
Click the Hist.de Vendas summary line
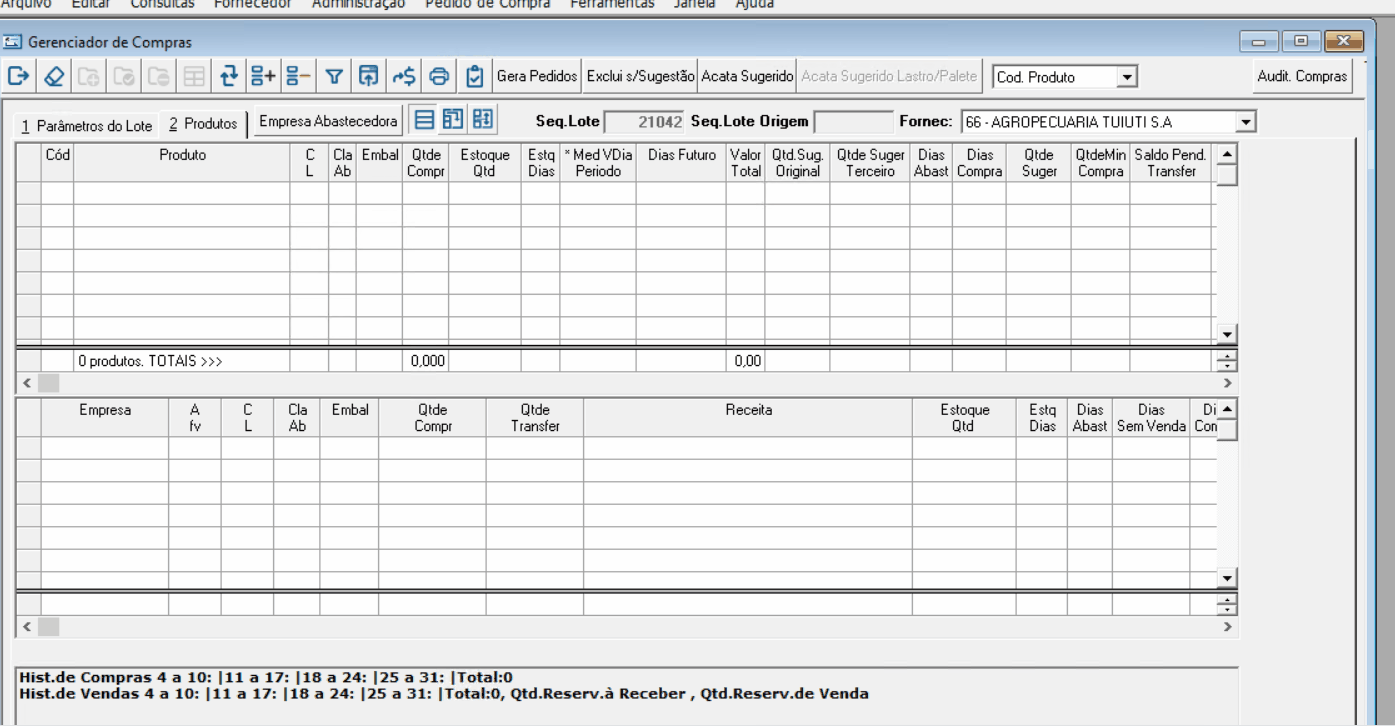444,693
